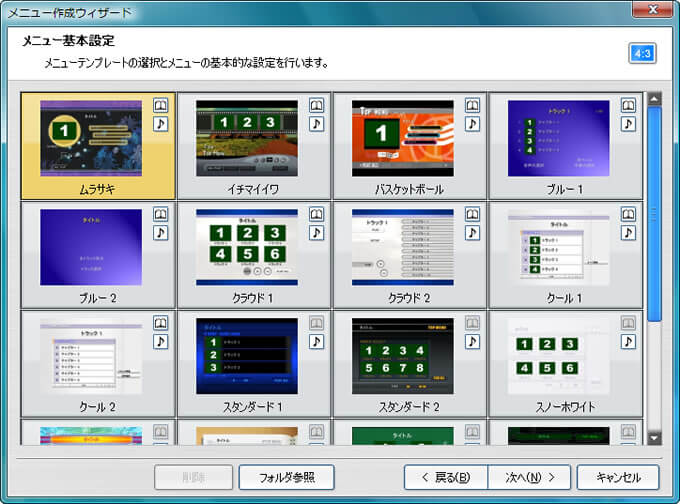
Task: Click the book icon on ブルー 1 template
Action: 628,106
